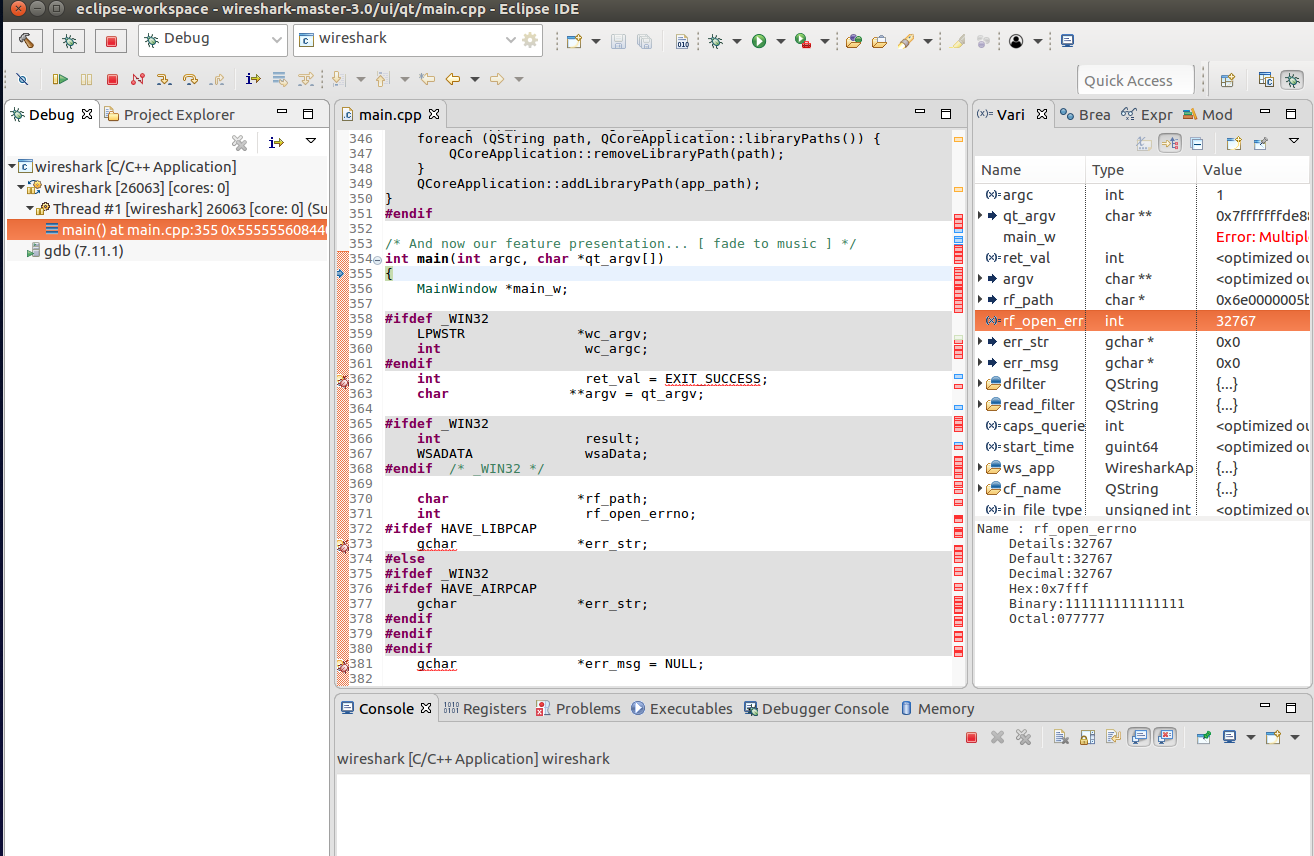Open the Memory tab

937,708
